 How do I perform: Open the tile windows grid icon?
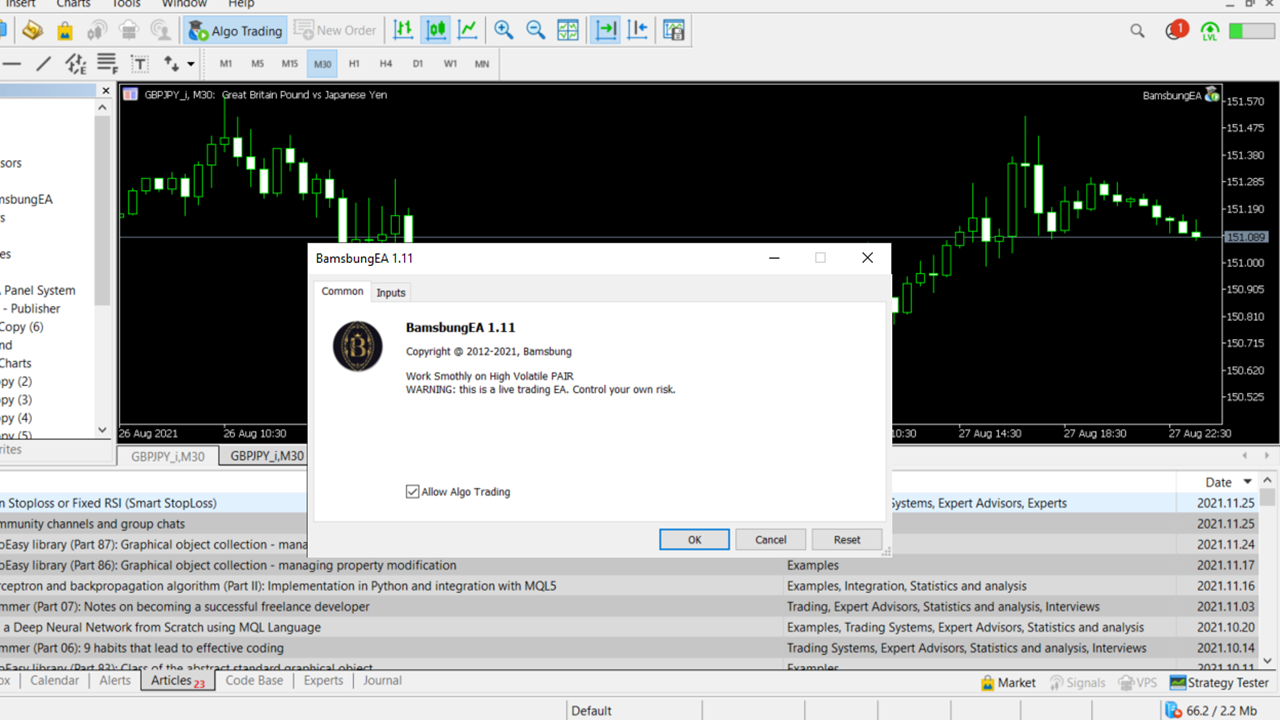(568, 31)
